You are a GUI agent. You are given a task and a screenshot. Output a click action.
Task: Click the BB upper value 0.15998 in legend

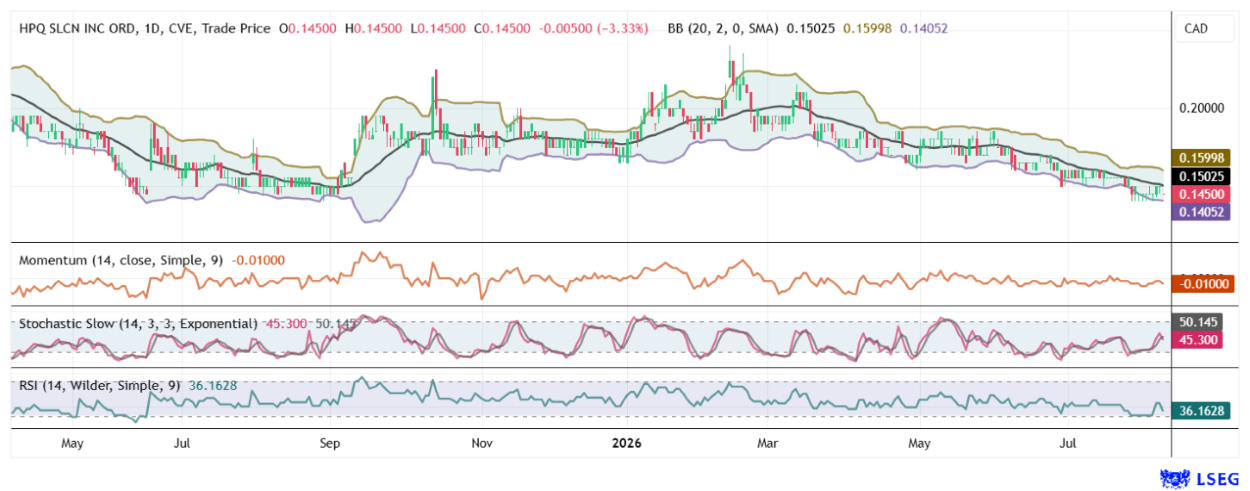[x=868, y=29]
